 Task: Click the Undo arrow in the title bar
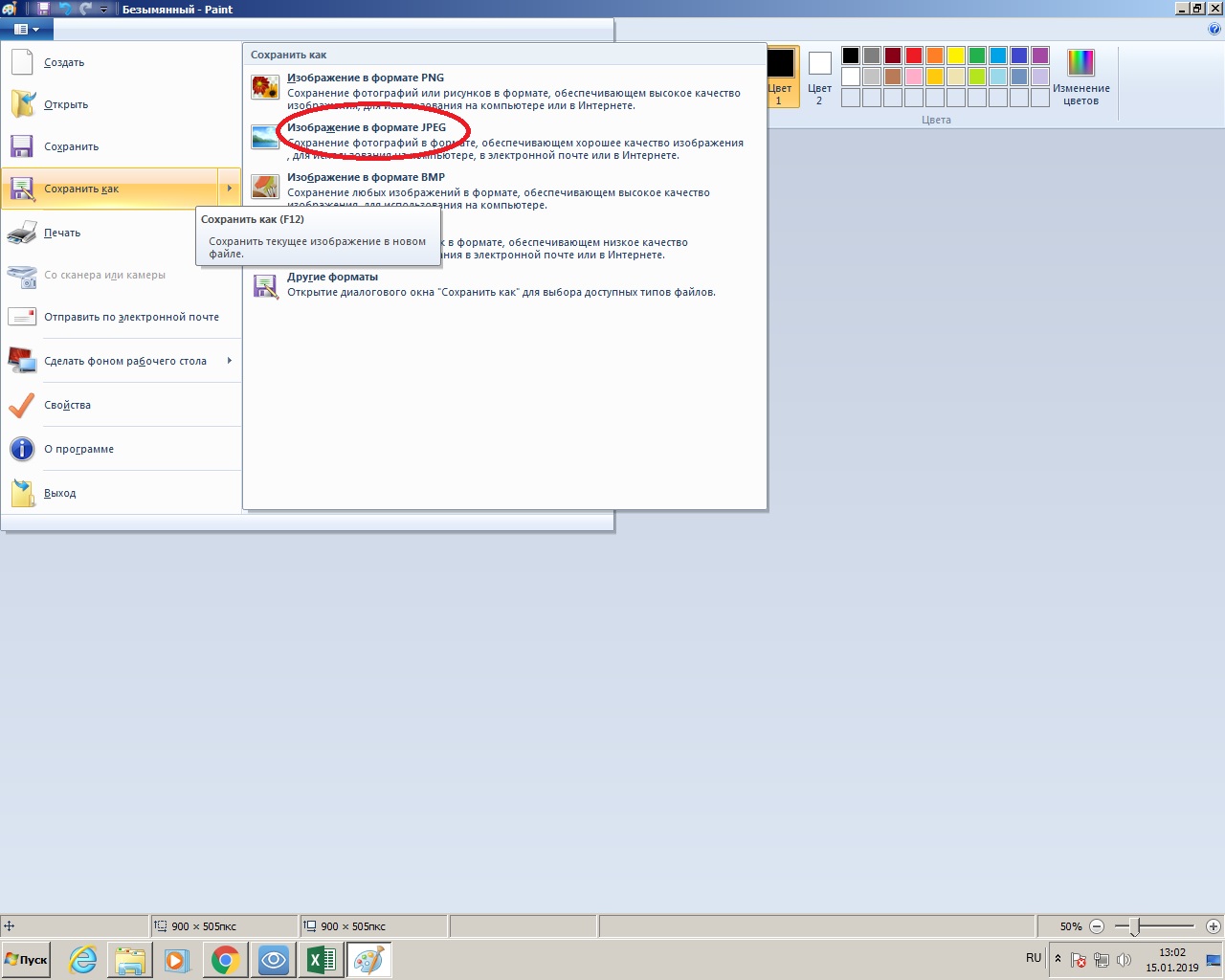point(66,9)
